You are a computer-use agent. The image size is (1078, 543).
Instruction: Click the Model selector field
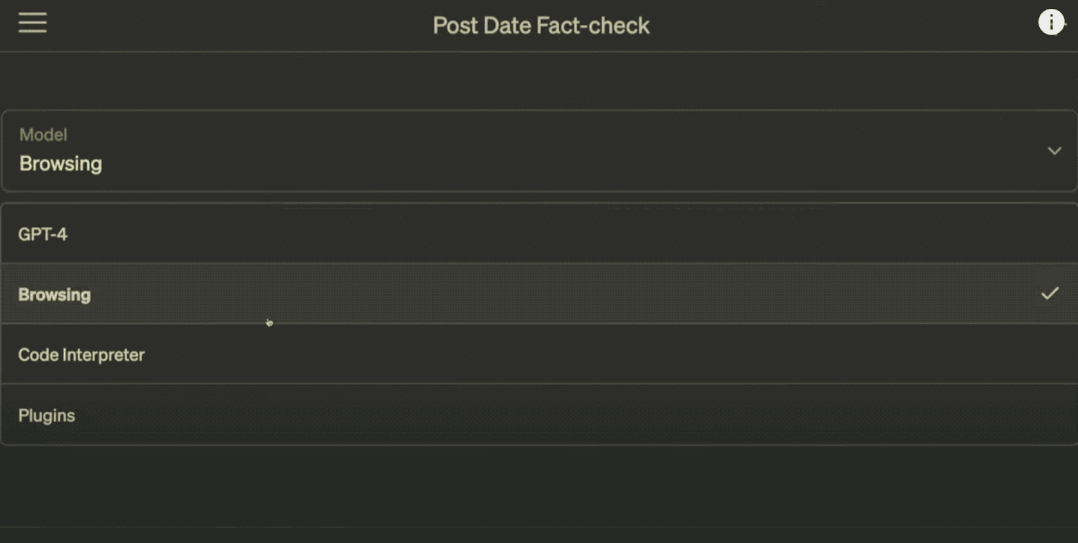point(539,151)
